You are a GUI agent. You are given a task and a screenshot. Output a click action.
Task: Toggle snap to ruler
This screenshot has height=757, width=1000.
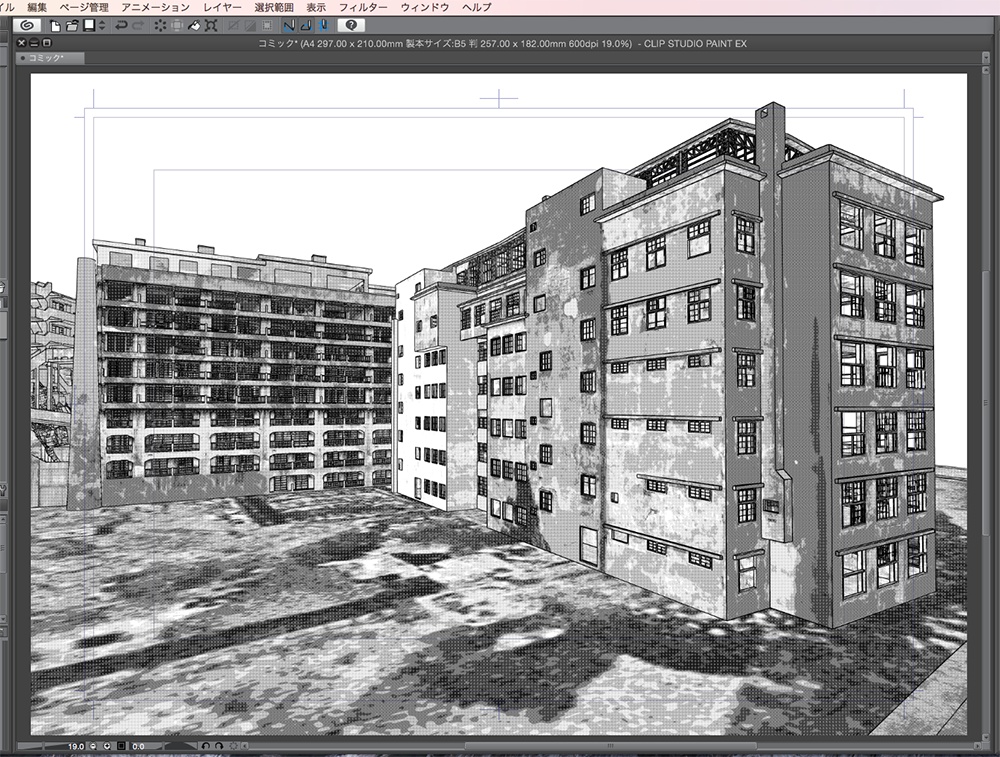click(289, 26)
